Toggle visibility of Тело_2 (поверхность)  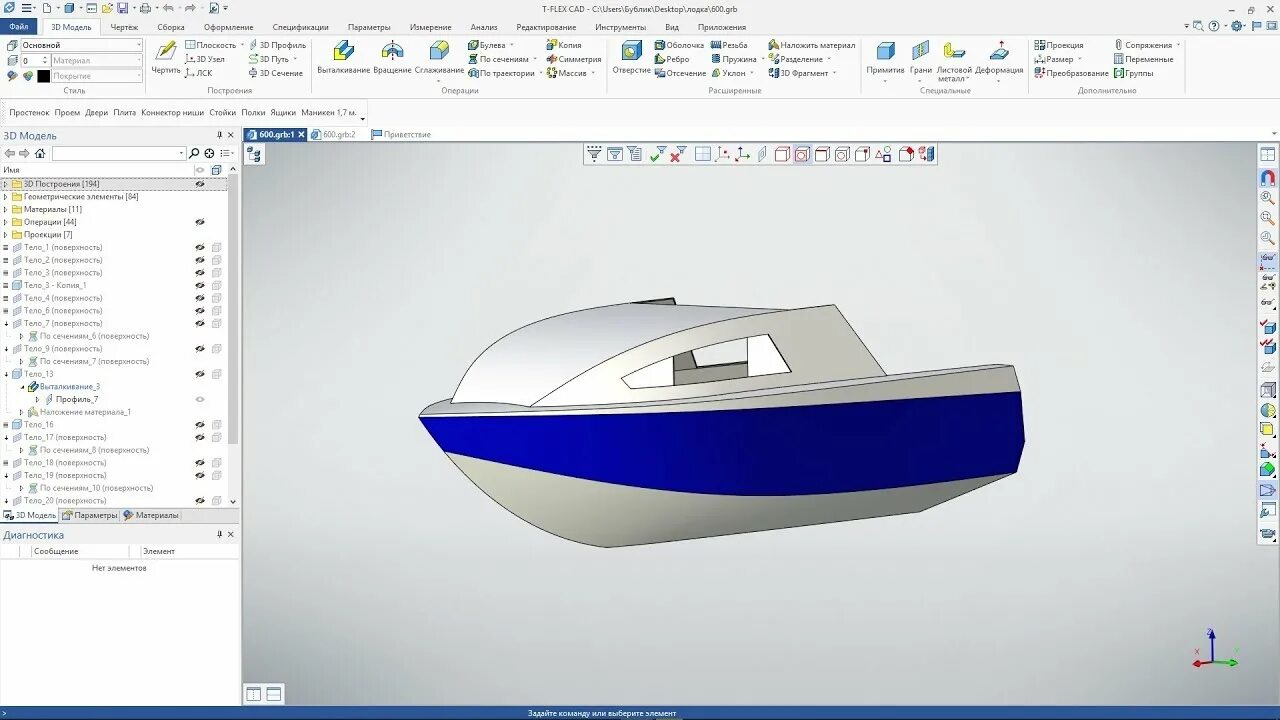[x=200, y=260]
